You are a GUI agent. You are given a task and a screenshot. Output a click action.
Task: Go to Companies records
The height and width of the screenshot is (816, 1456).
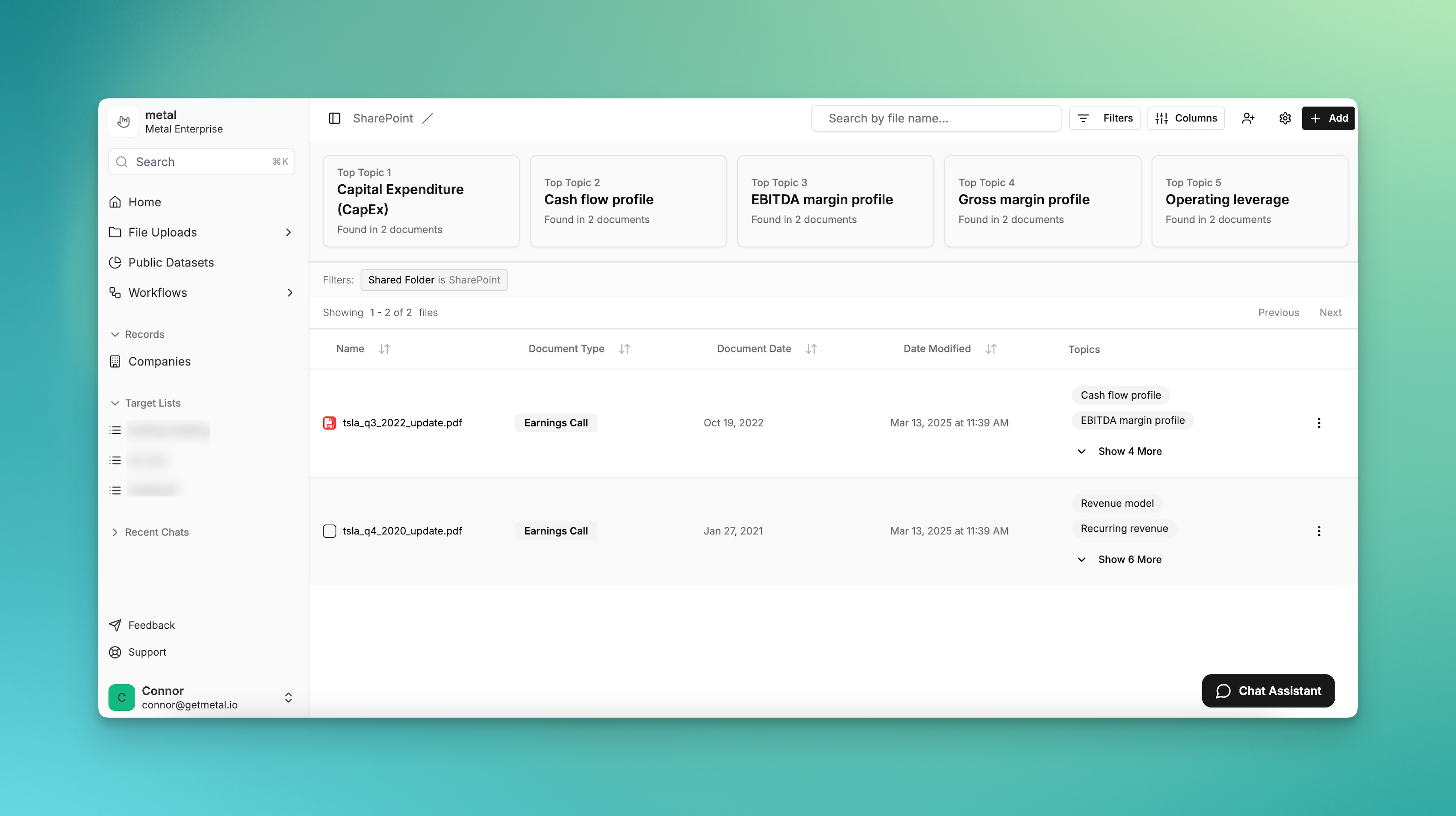[159, 361]
